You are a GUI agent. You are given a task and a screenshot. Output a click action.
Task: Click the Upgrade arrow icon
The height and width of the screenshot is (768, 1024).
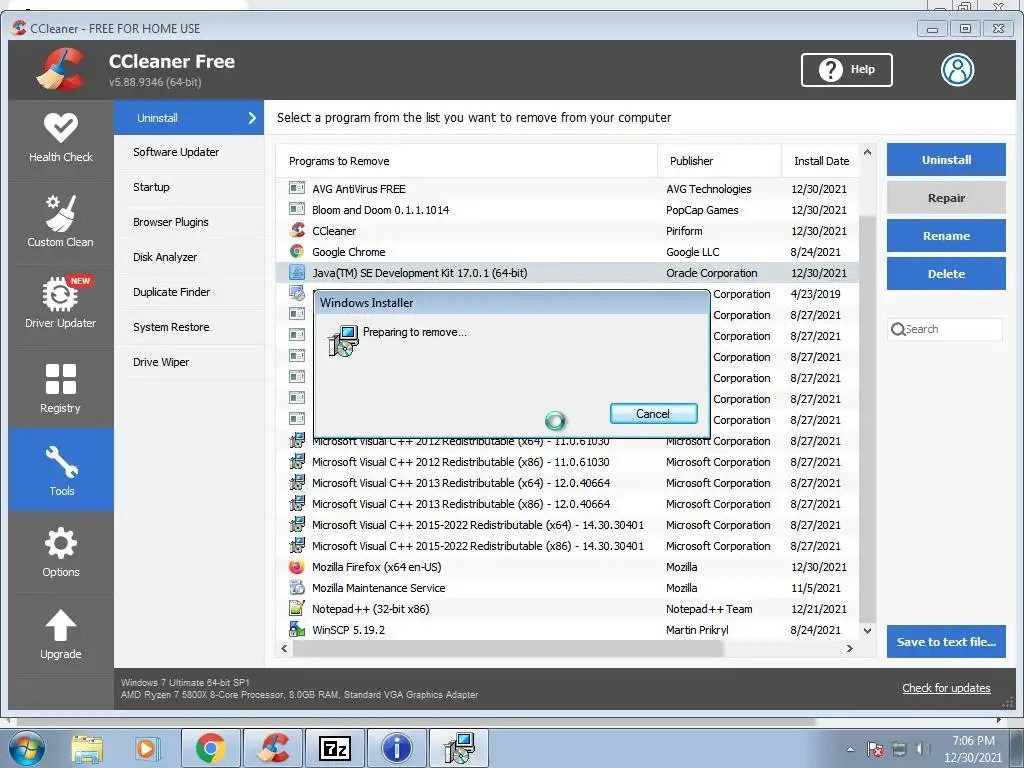61,626
